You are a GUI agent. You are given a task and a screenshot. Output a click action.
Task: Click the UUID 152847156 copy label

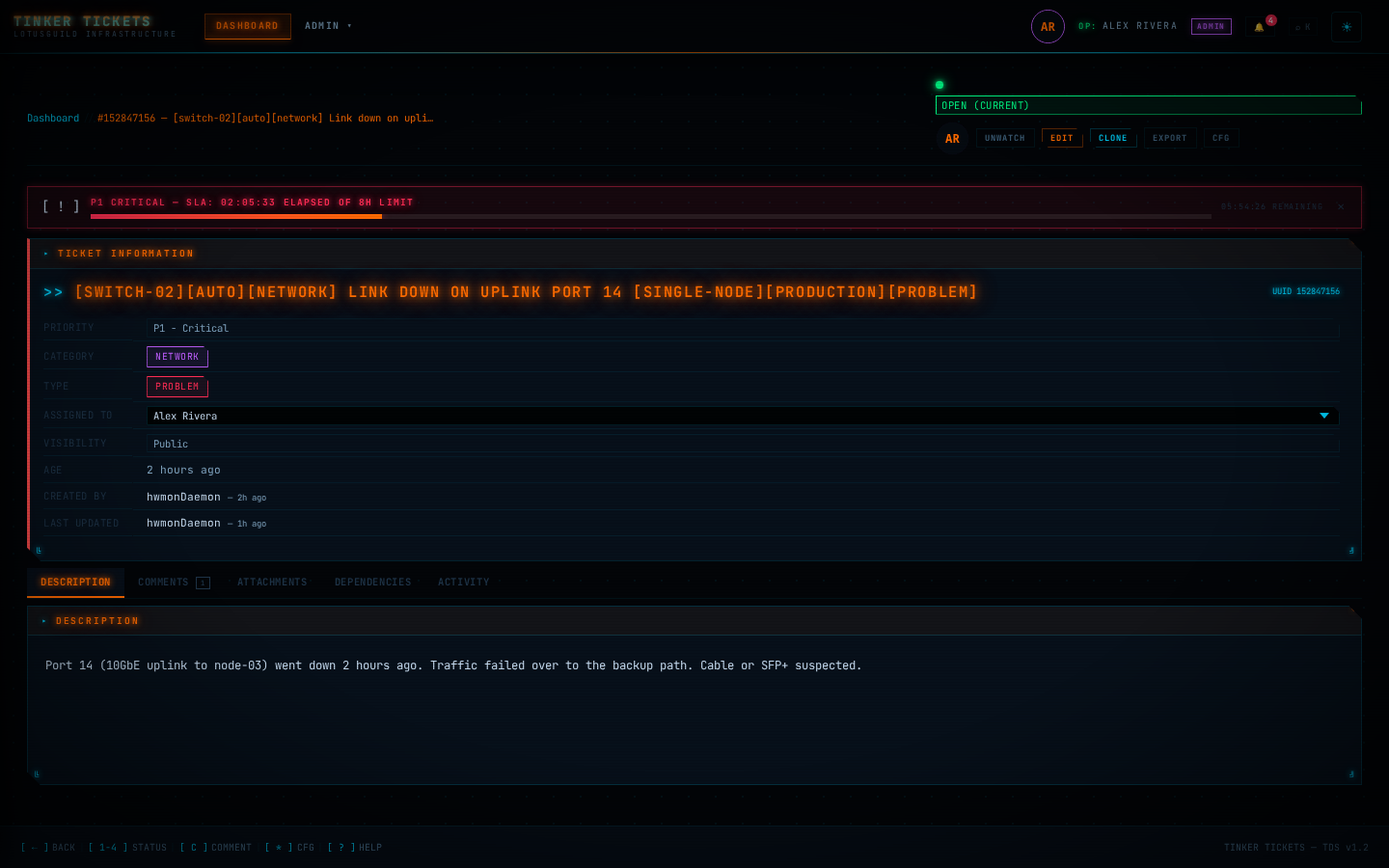click(x=1306, y=291)
